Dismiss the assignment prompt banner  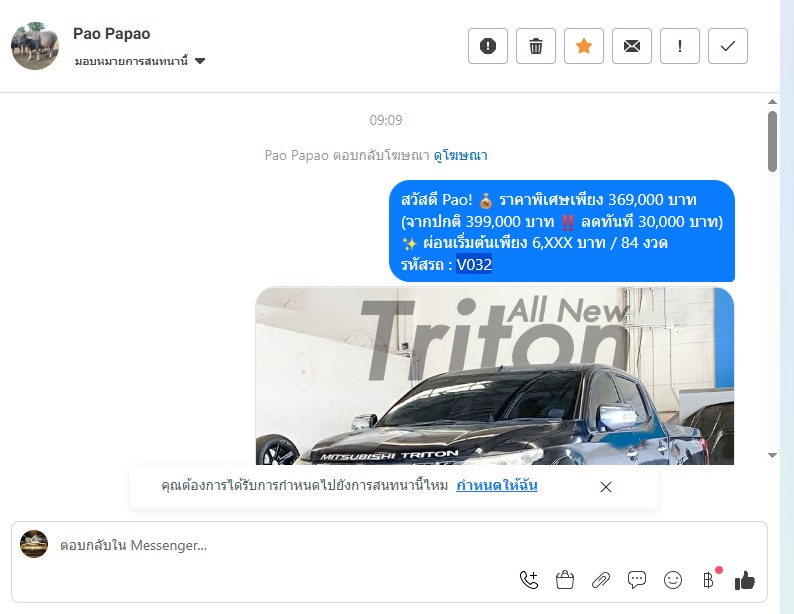coord(606,487)
